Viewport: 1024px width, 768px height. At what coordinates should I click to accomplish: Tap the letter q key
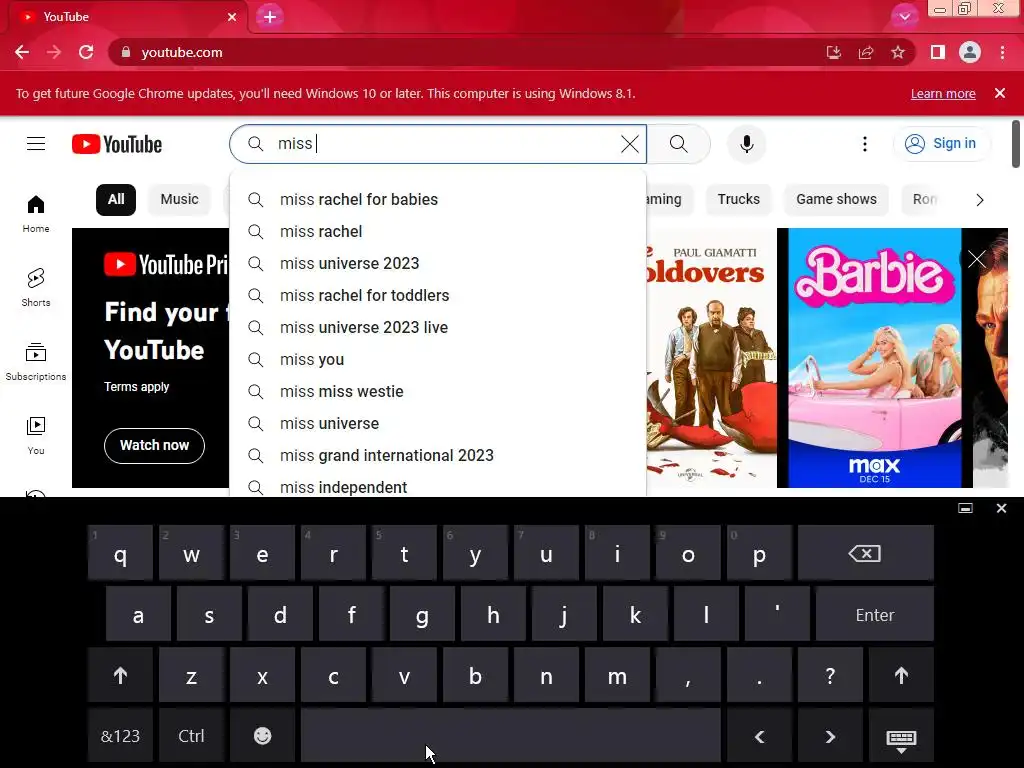pyautogui.click(x=120, y=554)
